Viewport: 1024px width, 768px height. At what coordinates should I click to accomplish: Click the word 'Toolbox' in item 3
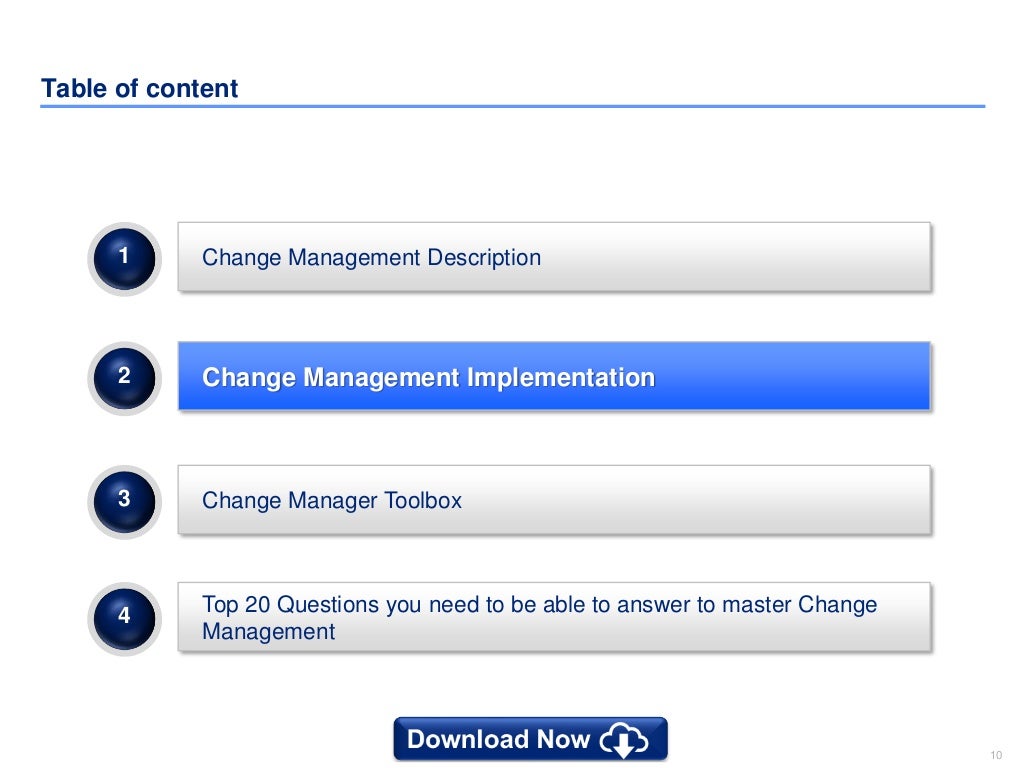click(423, 500)
